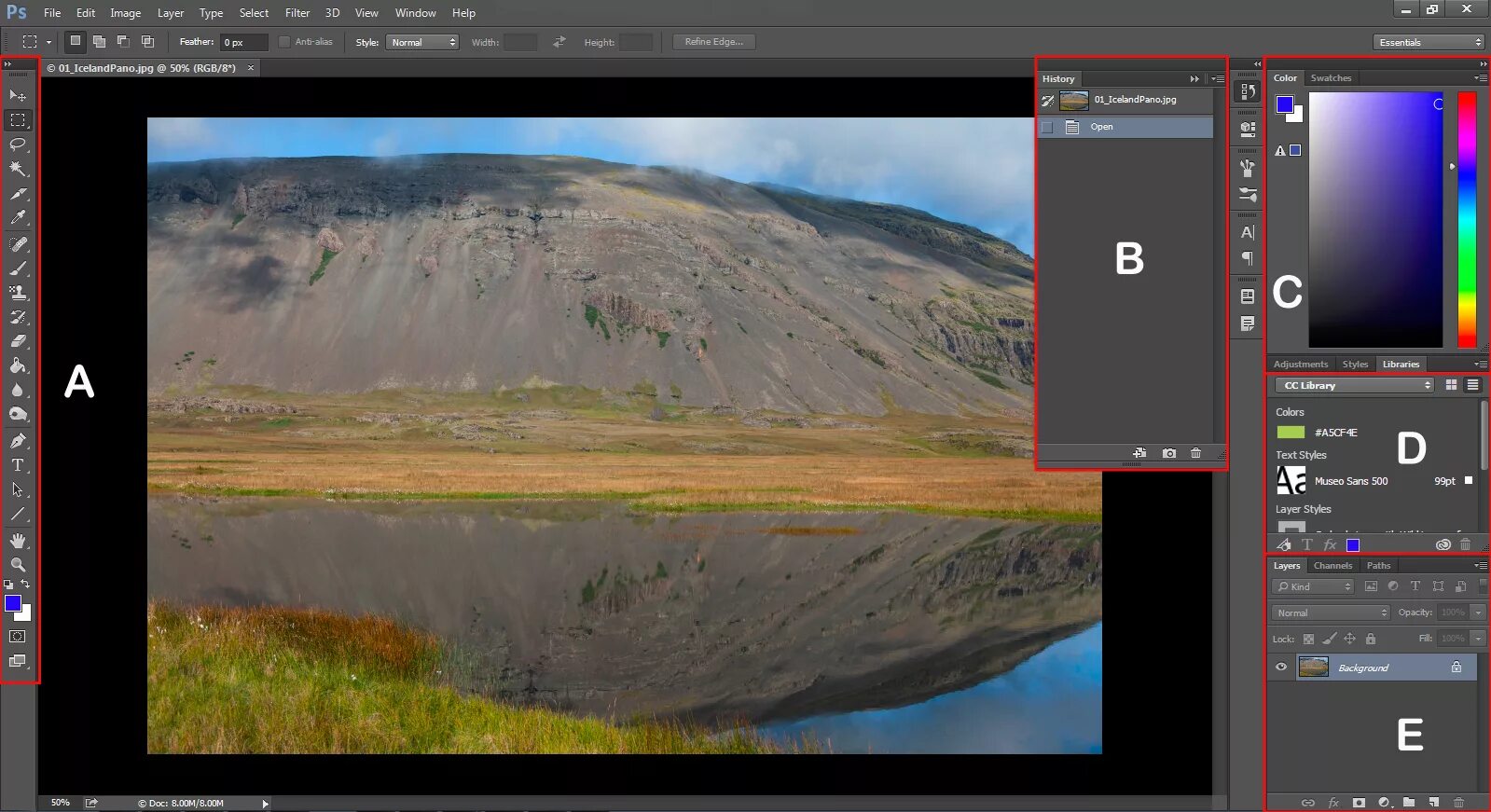Image resolution: width=1491 pixels, height=812 pixels.
Task: Add graphic to CC Library
Action: tap(1284, 544)
